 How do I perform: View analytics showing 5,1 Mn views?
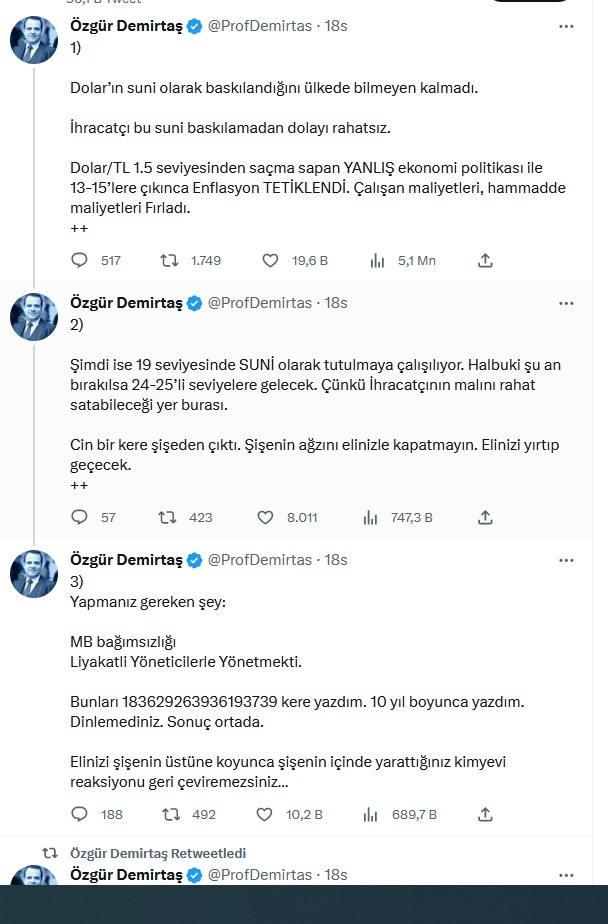[378, 260]
